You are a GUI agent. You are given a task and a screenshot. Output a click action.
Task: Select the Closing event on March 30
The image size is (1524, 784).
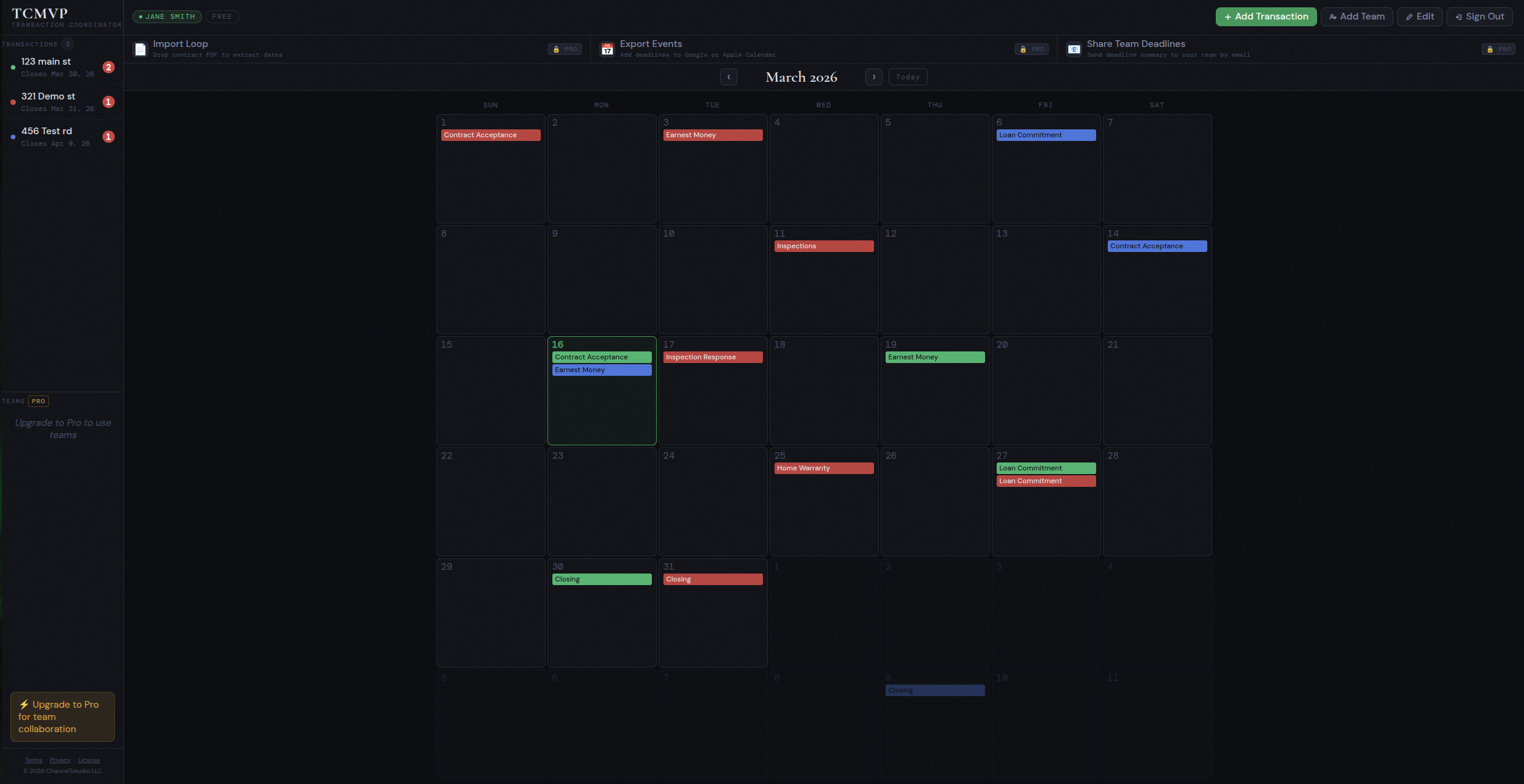click(x=601, y=578)
